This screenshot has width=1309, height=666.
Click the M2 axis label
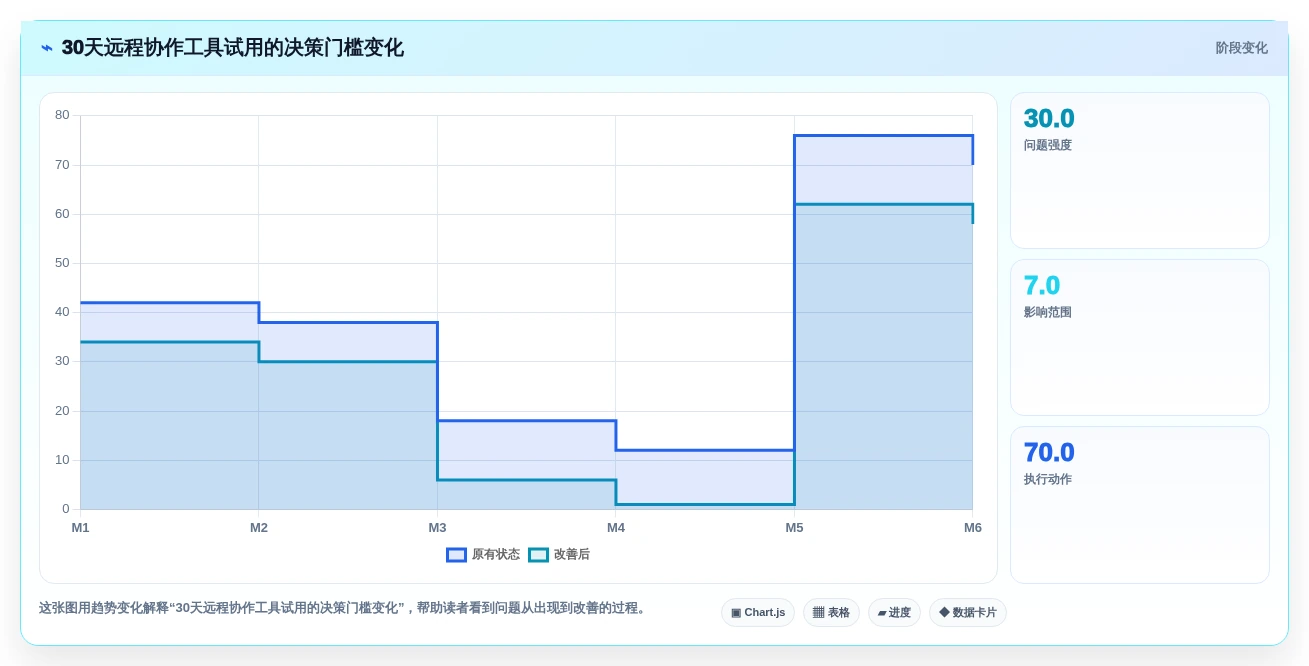[259, 528]
